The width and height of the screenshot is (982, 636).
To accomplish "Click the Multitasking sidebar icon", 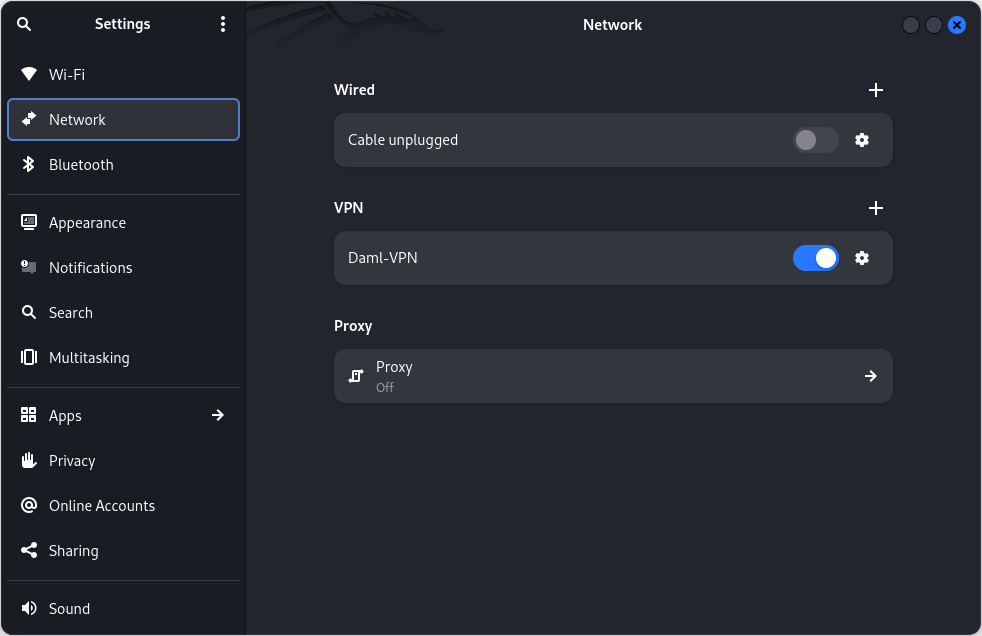I will tap(28, 357).
